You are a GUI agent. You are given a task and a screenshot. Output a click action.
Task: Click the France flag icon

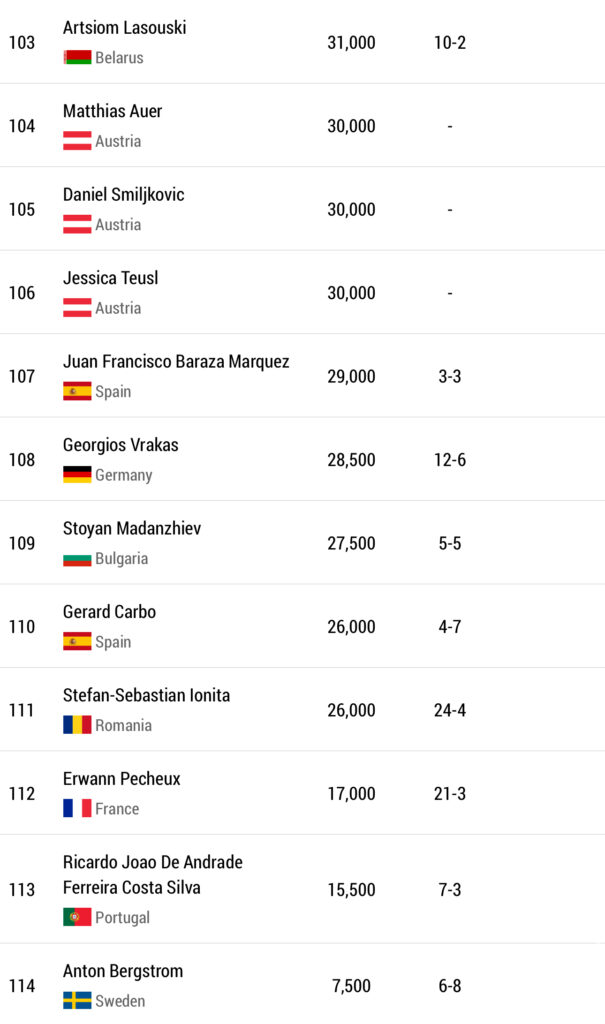tap(77, 808)
